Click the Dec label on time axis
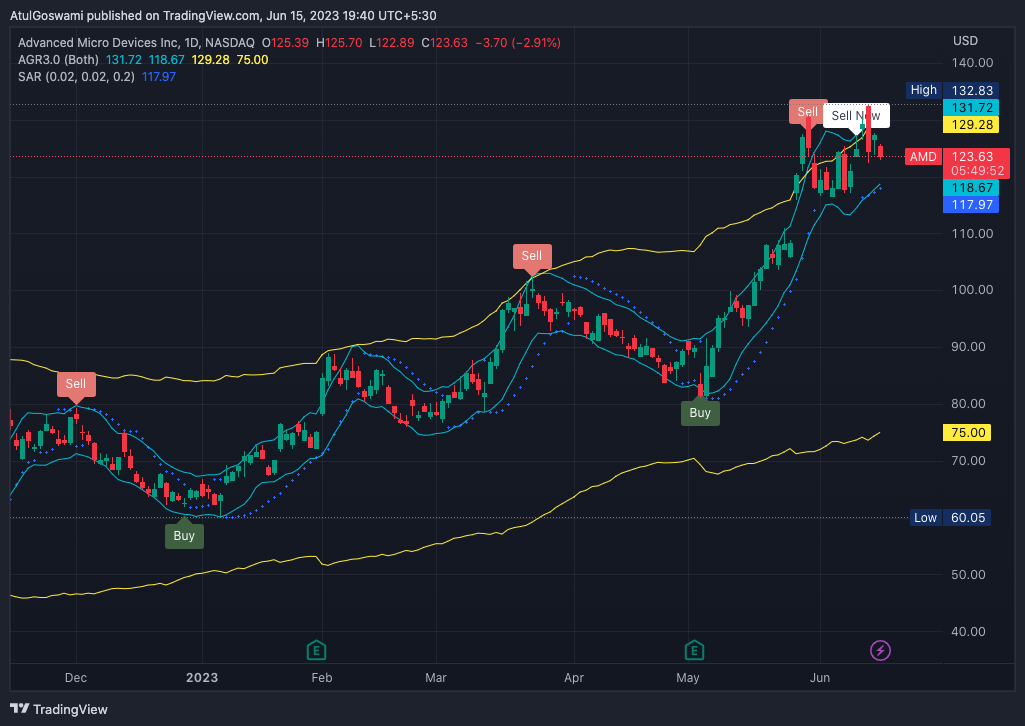The width and height of the screenshot is (1025, 726). tap(76, 678)
